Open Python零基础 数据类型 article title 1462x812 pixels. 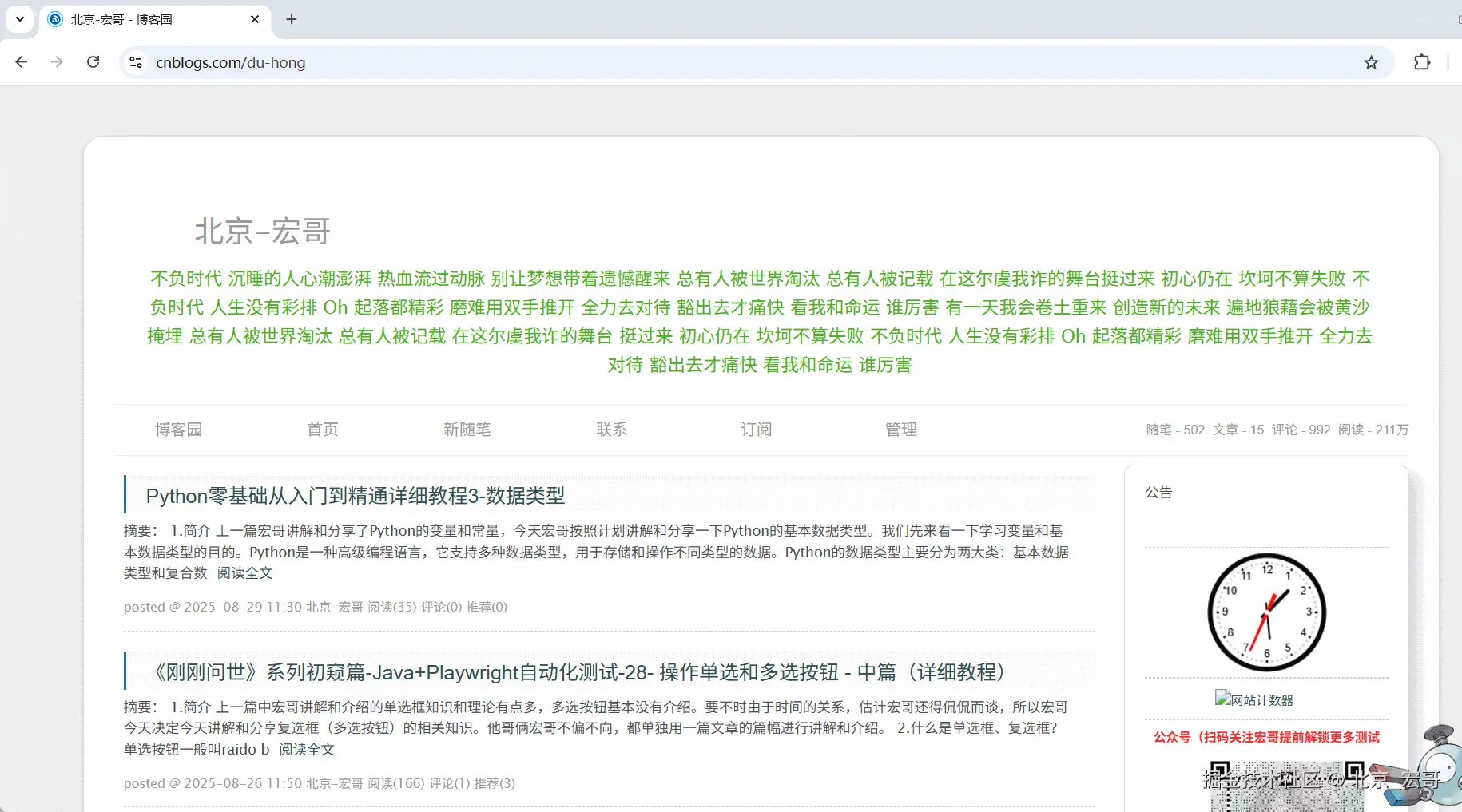356,496
